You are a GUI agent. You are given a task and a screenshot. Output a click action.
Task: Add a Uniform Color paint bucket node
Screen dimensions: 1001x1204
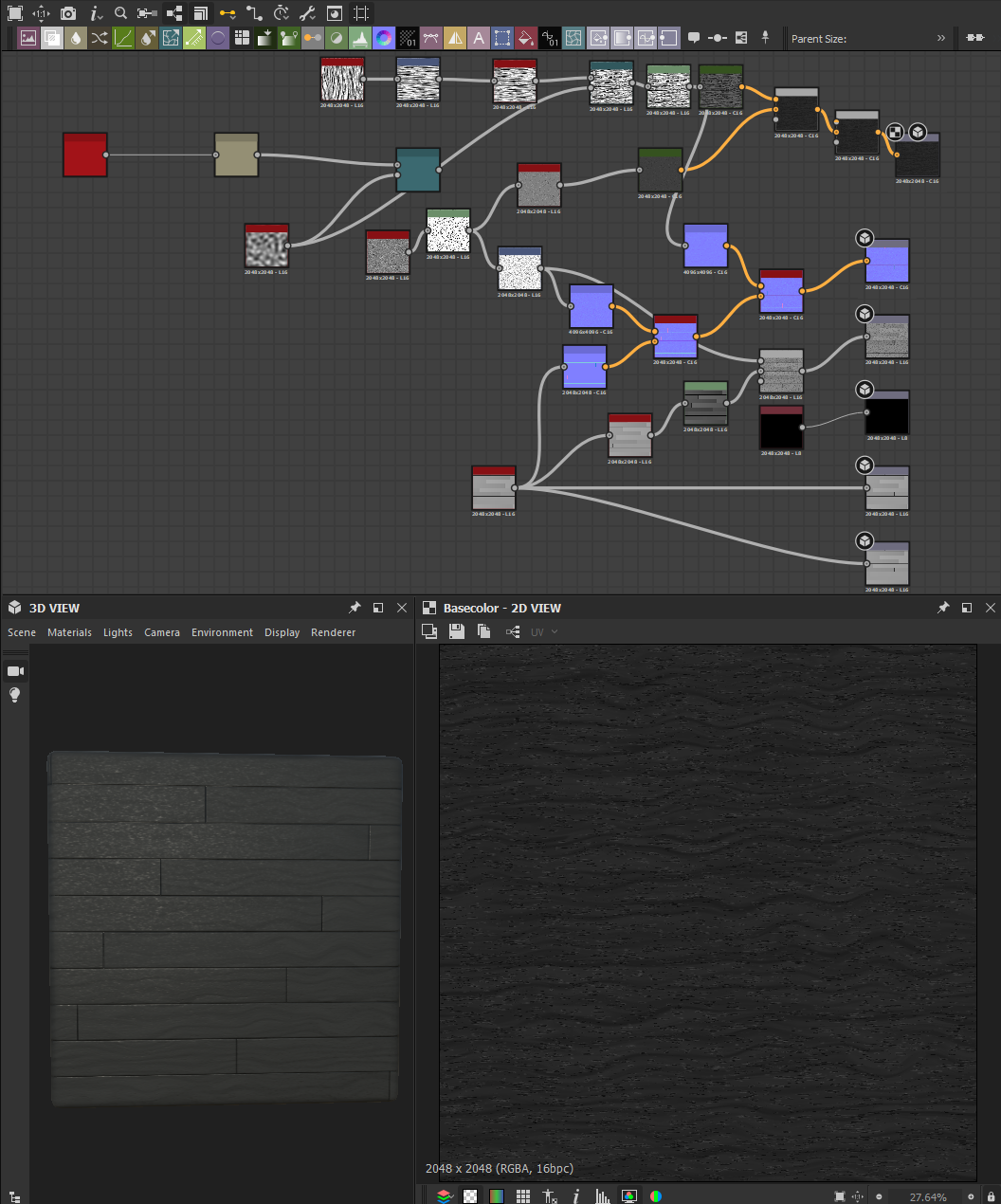pos(526,38)
